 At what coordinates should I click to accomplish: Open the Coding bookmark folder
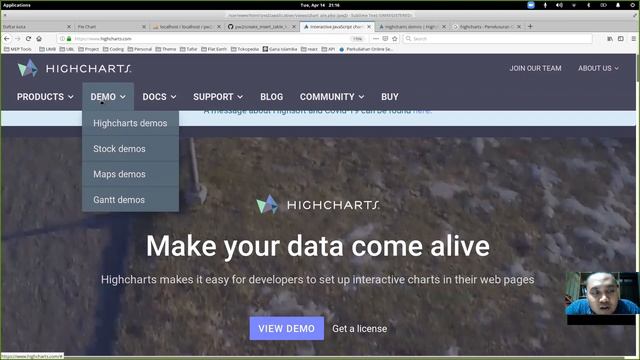113,49
